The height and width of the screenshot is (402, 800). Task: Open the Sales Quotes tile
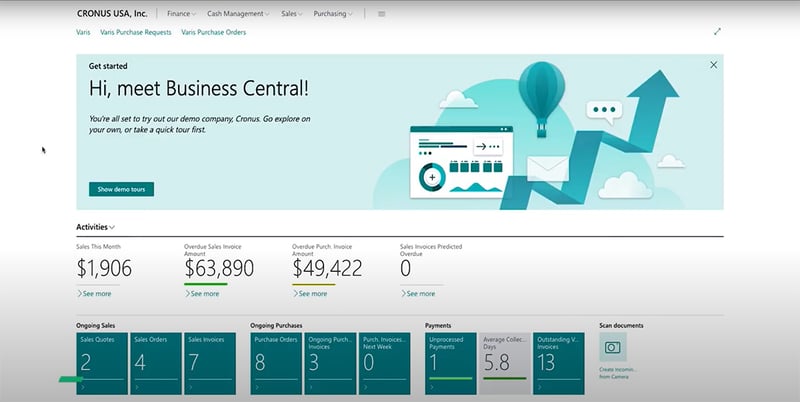102,363
